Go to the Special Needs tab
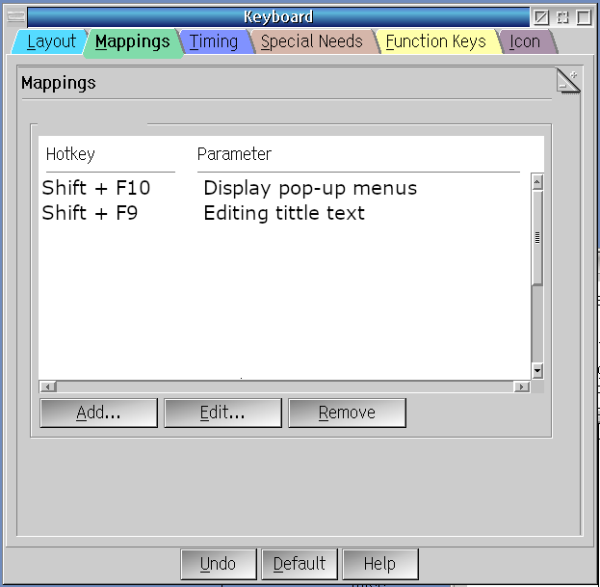Screen dimensions: 600x587 pyautogui.click(x=311, y=41)
